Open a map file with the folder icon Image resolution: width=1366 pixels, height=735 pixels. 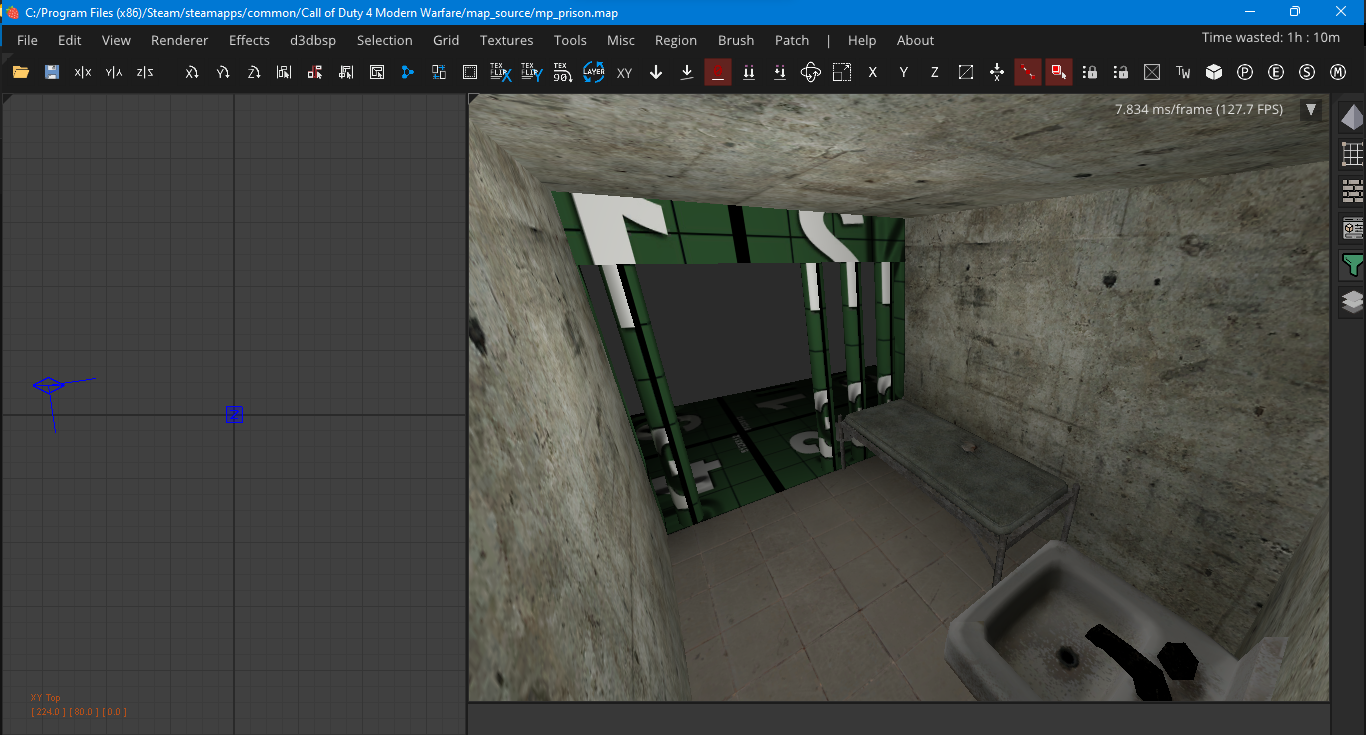coord(21,72)
